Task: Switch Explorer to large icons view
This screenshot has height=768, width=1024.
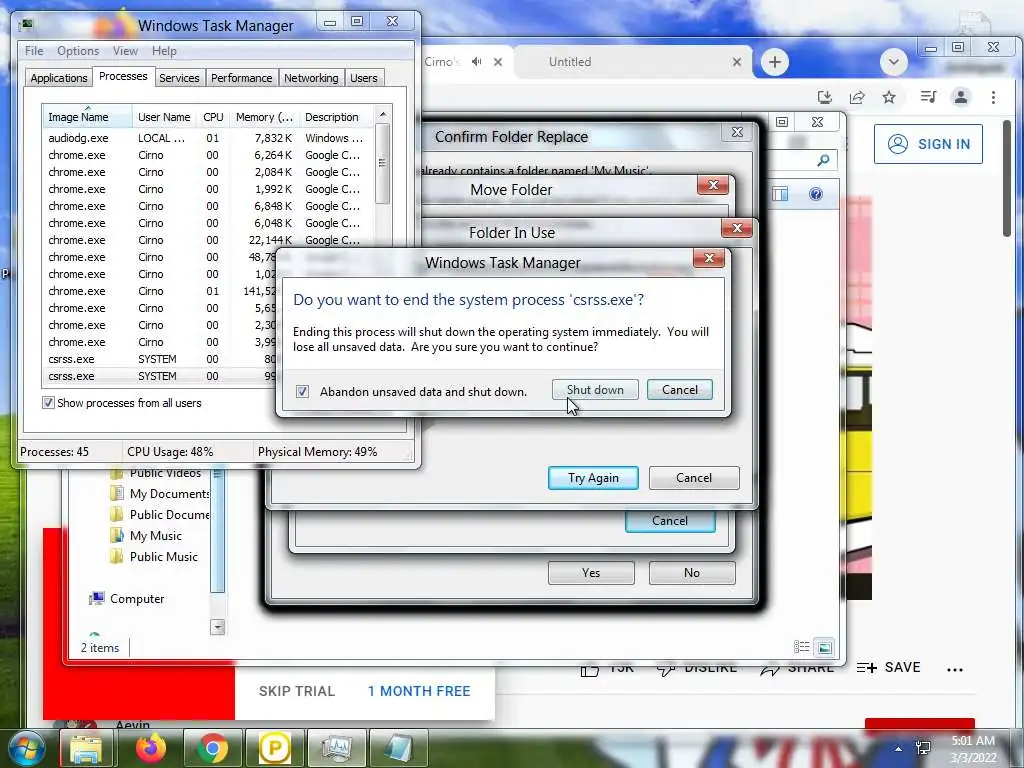Action: tap(825, 647)
